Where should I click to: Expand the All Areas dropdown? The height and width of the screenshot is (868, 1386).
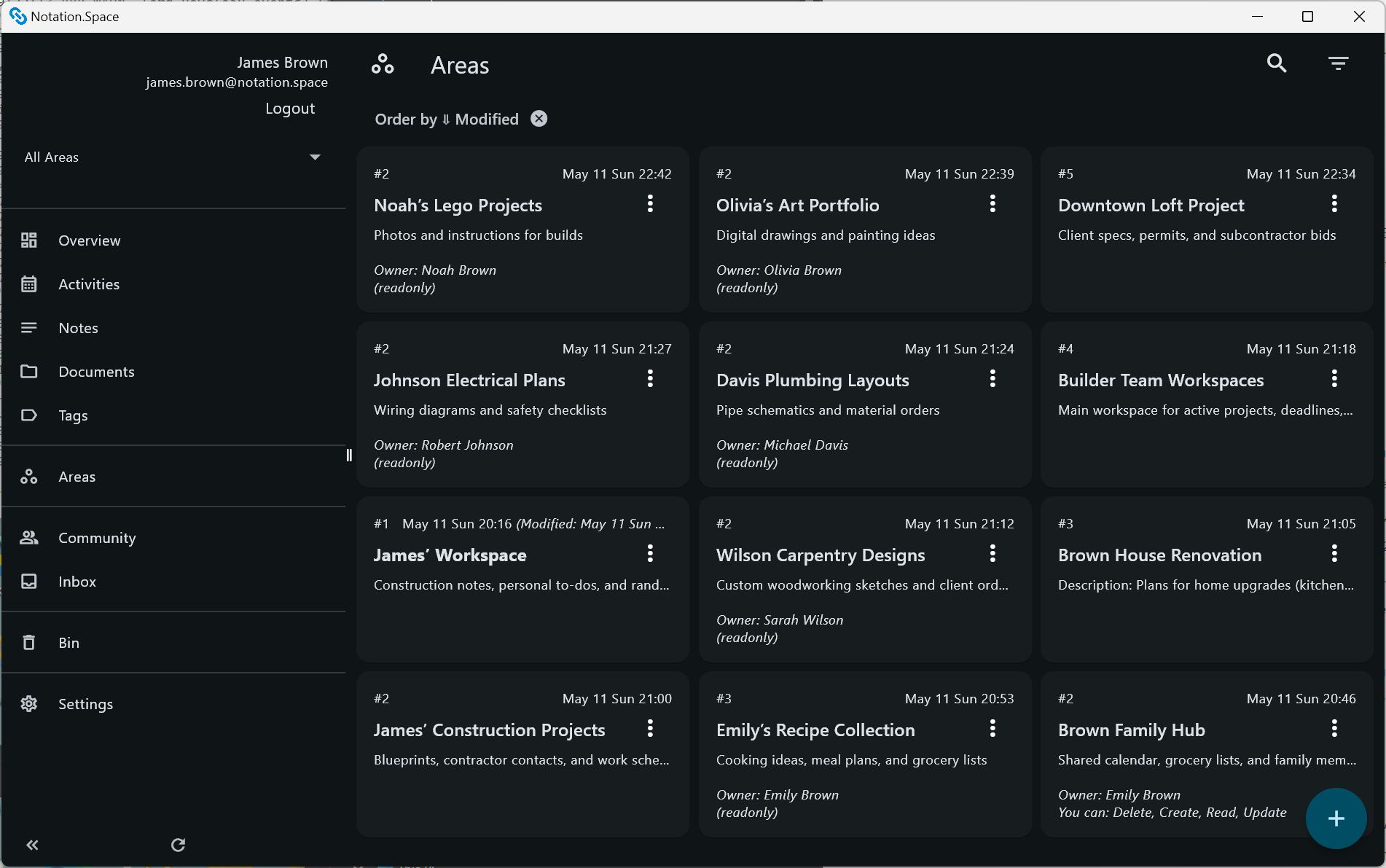(315, 157)
